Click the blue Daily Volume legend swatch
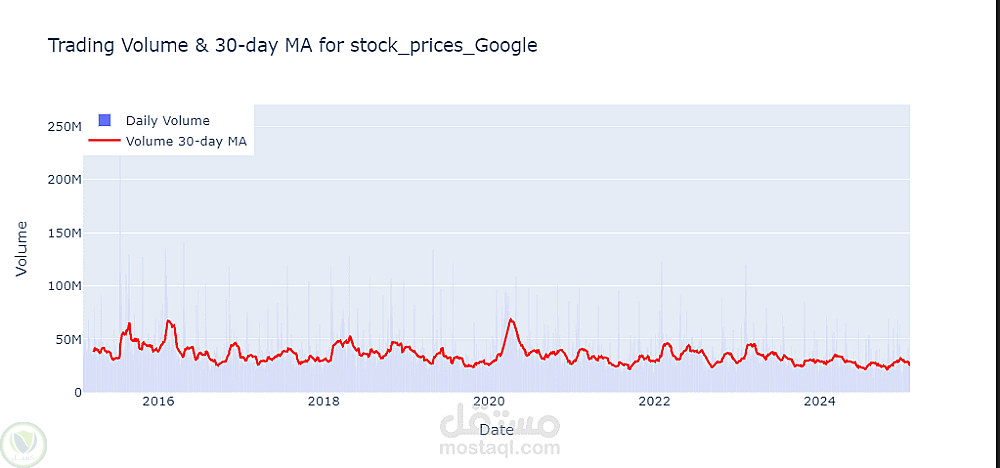Viewport: 1000px width, 468px height. [x=104, y=121]
